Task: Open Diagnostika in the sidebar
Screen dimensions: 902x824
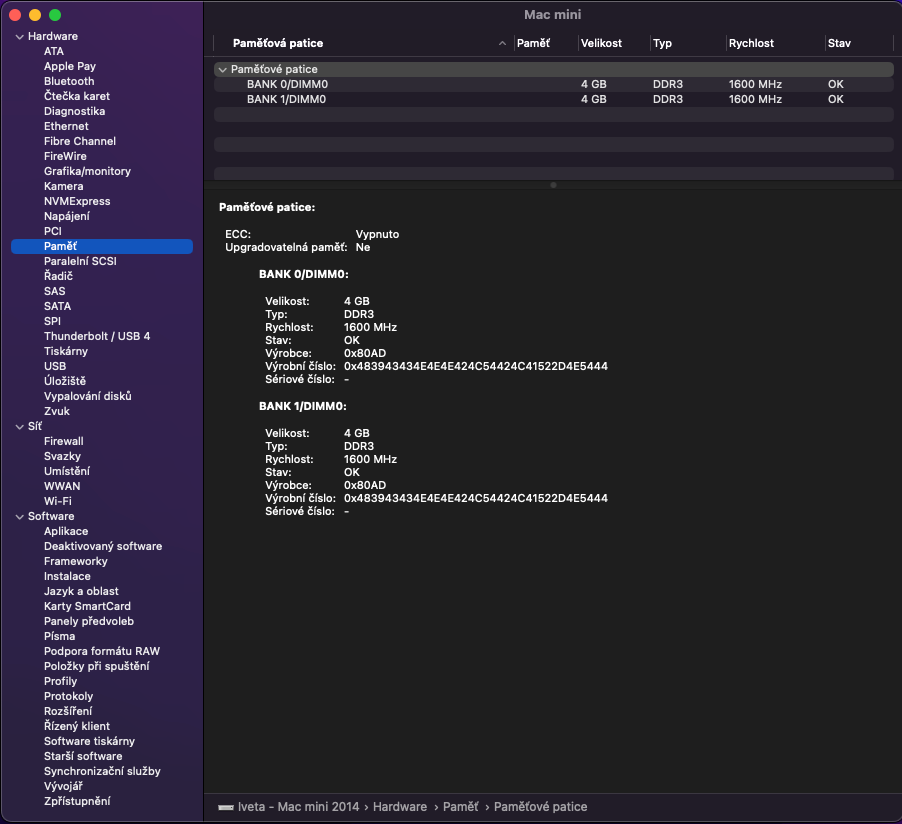Action: 74,111
